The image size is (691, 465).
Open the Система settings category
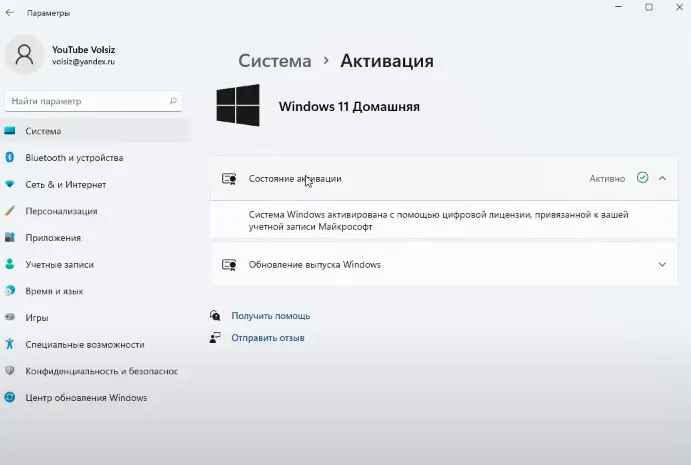(95, 131)
